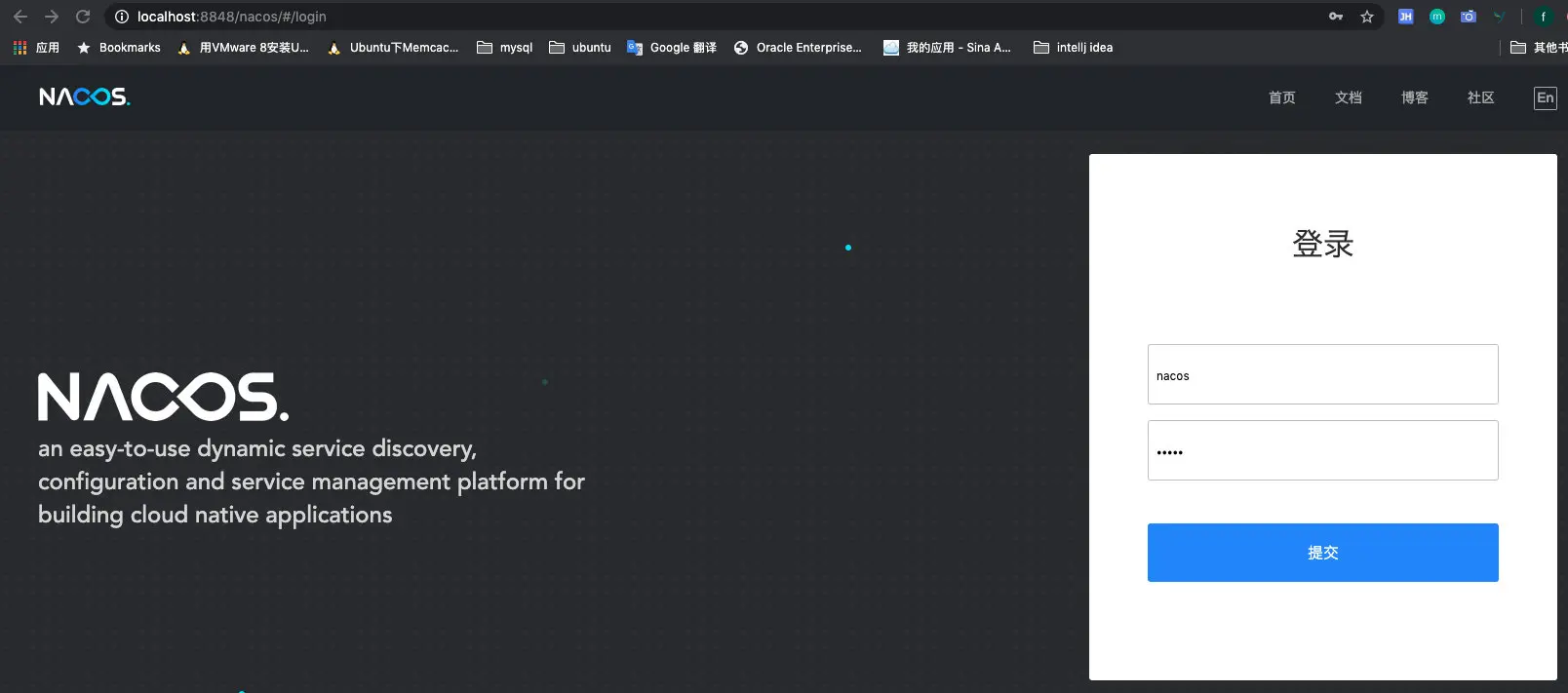Expand the mysql bookmark folder
The image size is (1568, 693).
point(505,48)
